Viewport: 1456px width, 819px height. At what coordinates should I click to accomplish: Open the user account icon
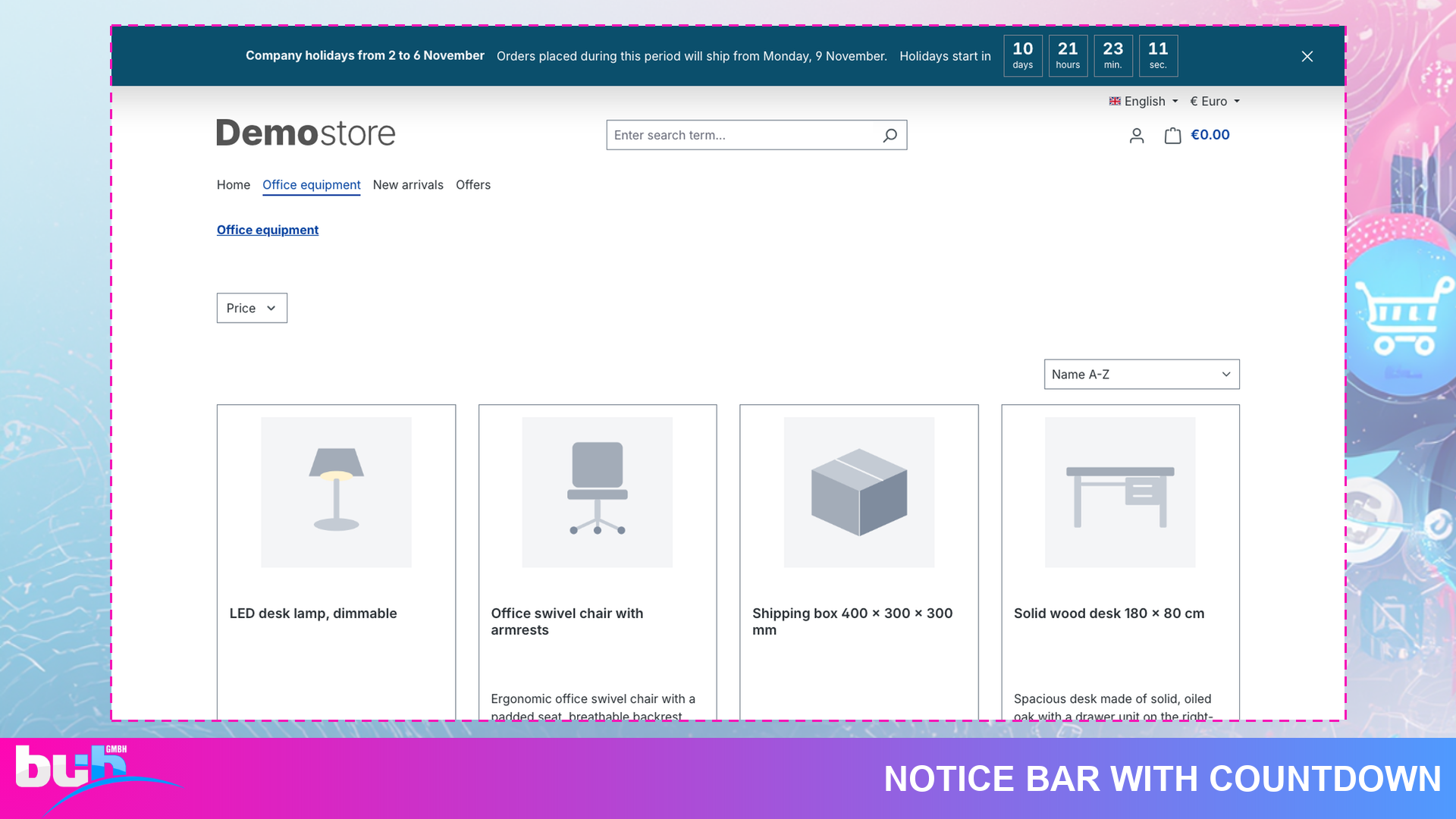1136,136
